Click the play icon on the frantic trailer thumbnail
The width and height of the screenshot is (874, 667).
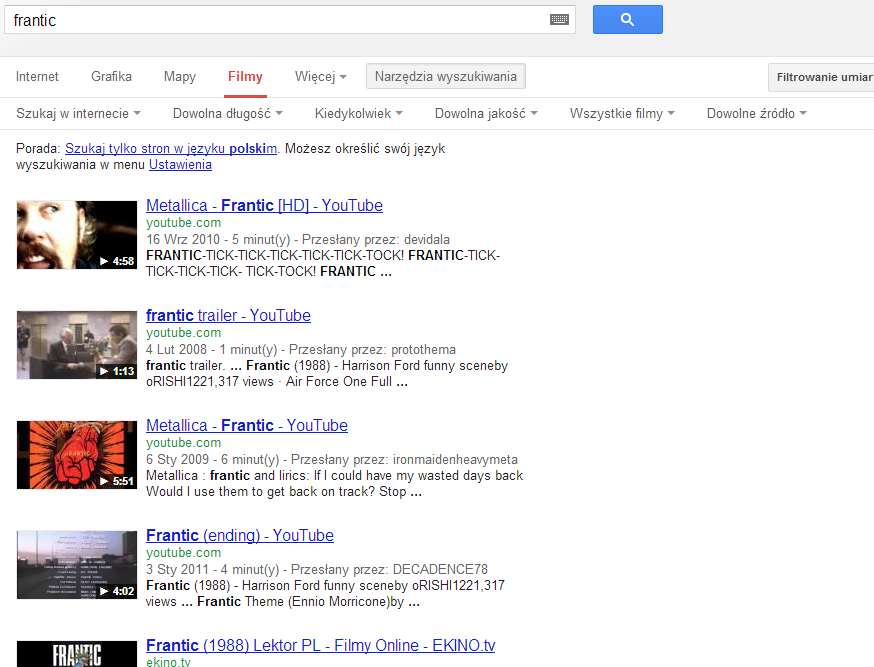click(103, 370)
